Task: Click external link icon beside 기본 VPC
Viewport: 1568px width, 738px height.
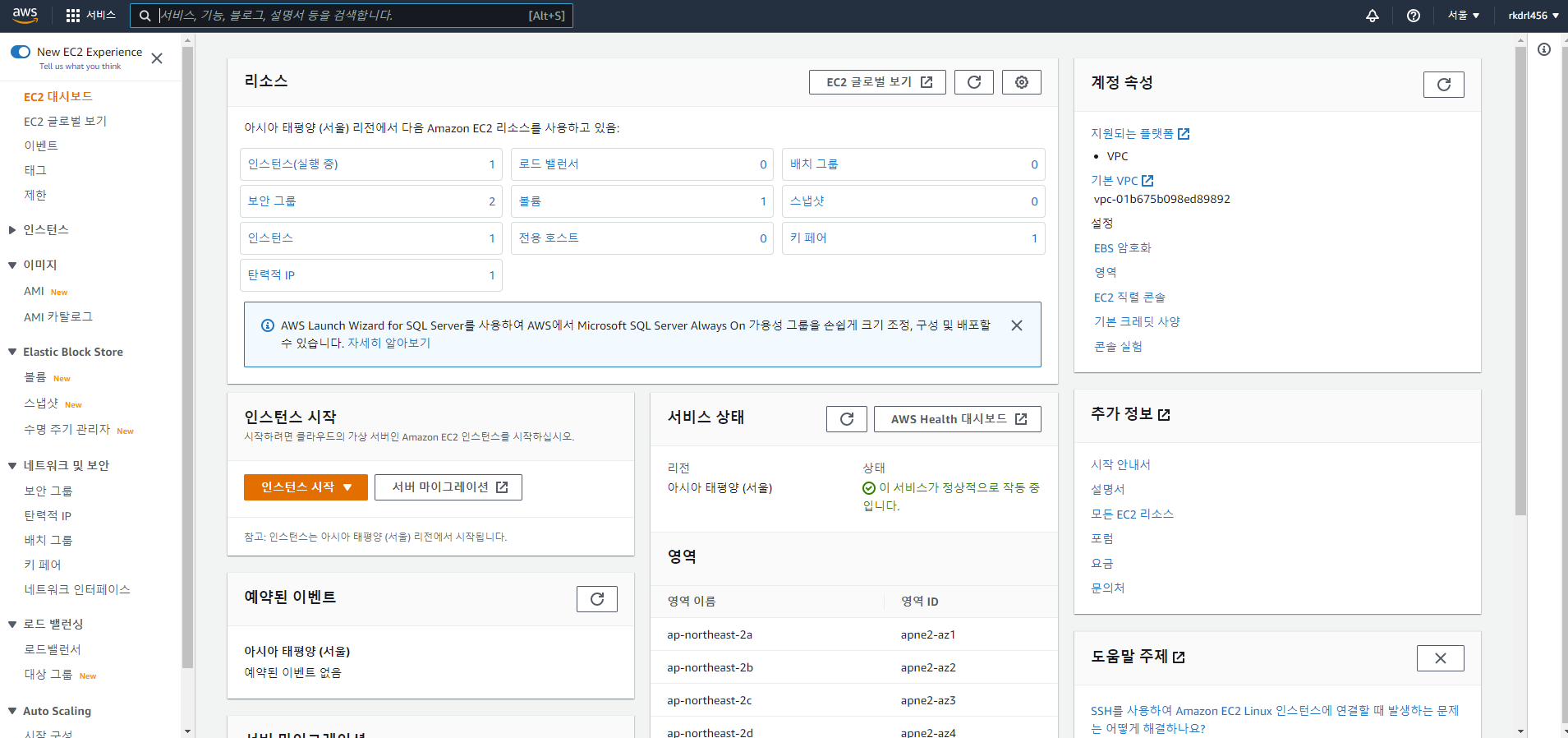Action: tap(1147, 181)
